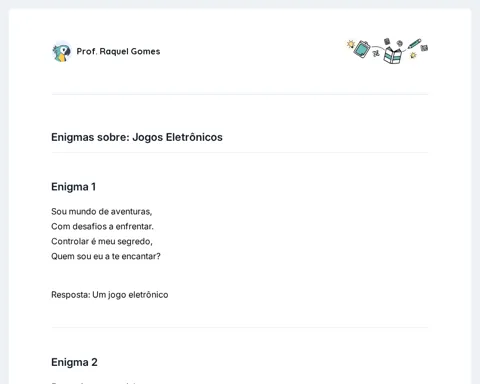Viewport: 480px width, 384px height.
Task: Click the Enigma 2 heading
Action: [74, 362]
